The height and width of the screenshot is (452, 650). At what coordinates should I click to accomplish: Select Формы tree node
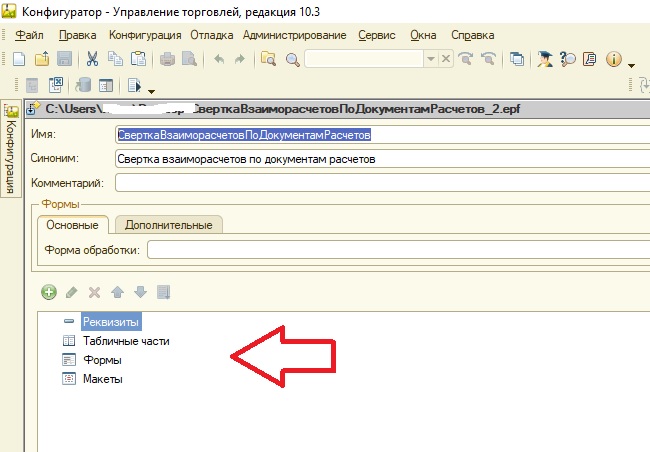pyautogui.click(x=102, y=360)
